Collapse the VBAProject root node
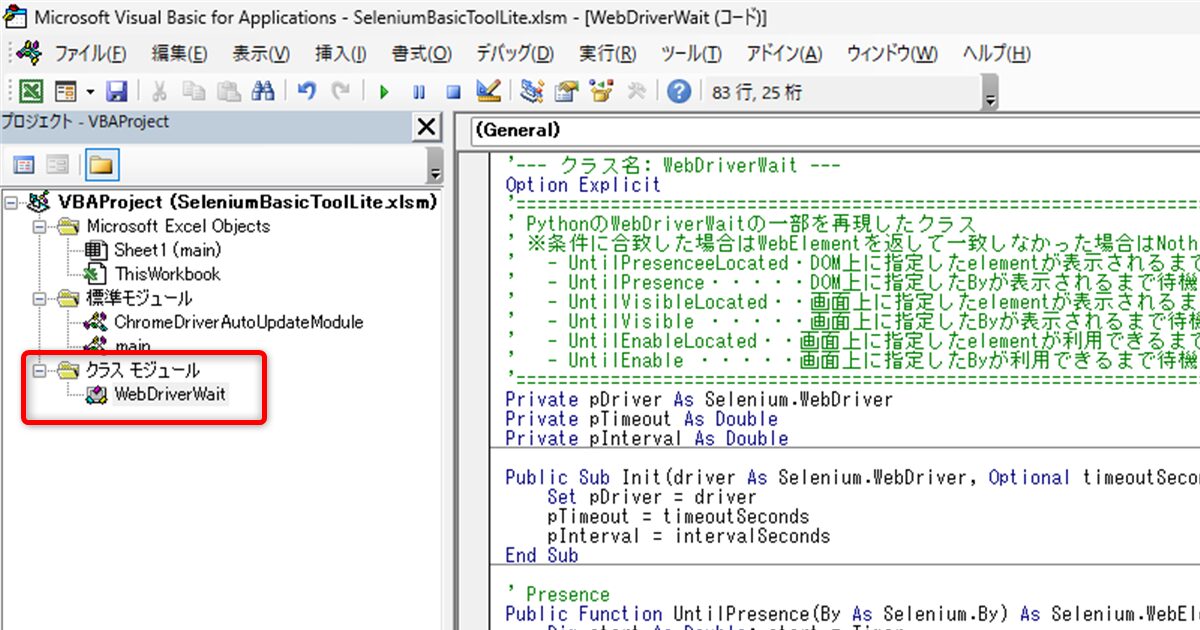 point(12,202)
